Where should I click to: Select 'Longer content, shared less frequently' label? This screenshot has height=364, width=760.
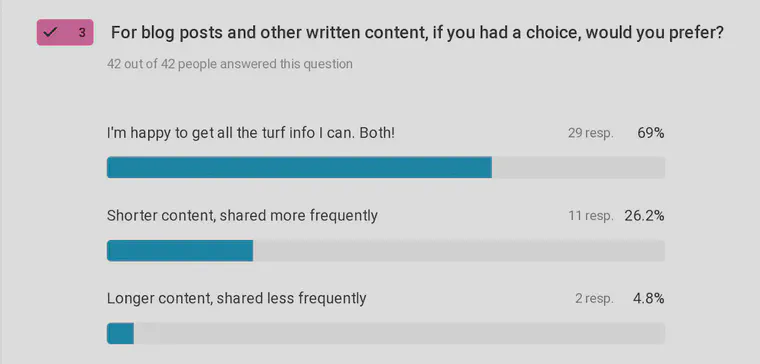pos(237,299)
